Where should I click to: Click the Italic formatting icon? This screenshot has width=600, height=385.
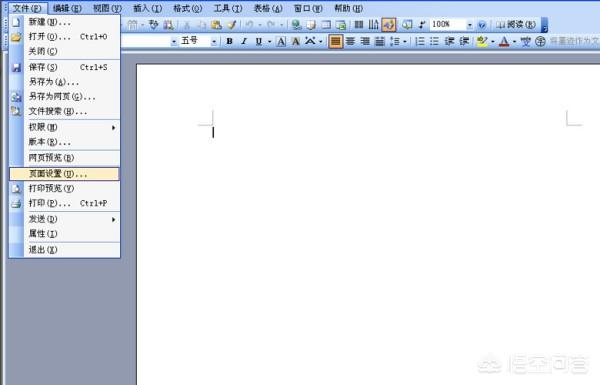[x=244, y=41]
